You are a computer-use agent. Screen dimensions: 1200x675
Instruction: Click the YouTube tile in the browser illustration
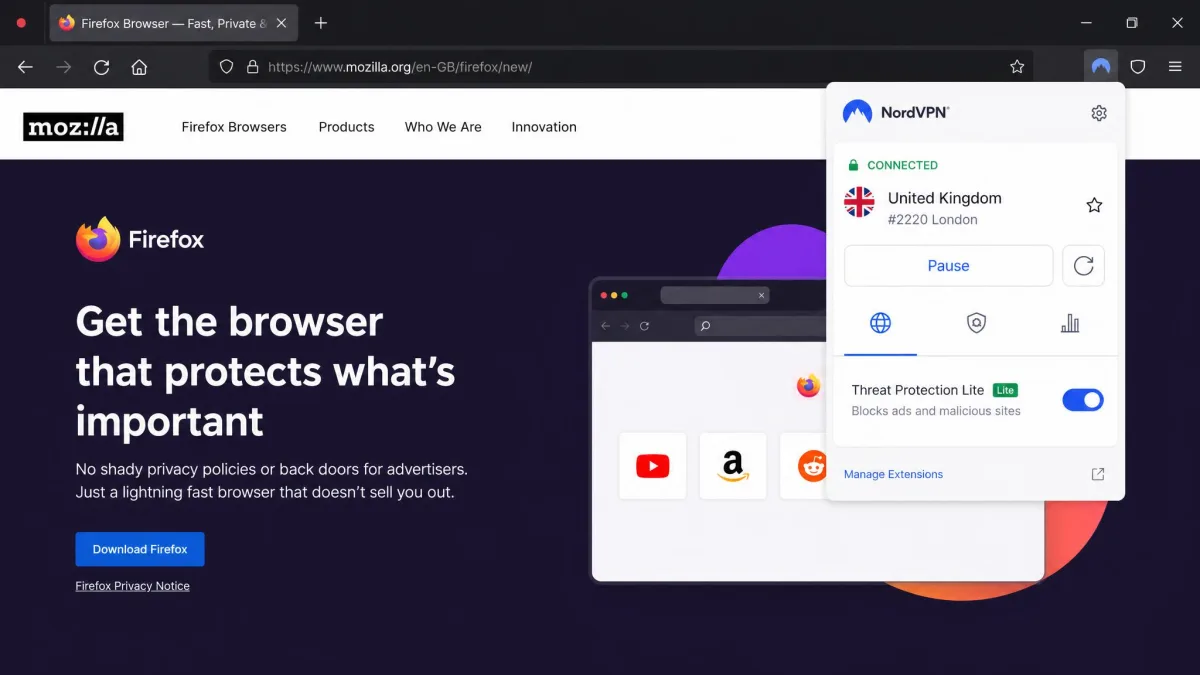pos(653,466)
